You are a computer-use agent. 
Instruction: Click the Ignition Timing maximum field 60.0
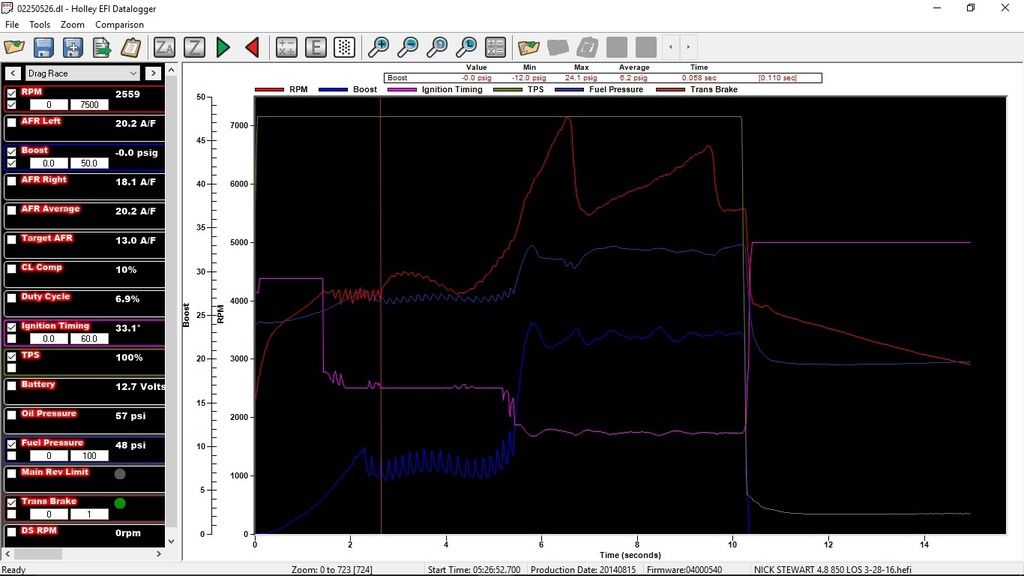coord(89,339)
